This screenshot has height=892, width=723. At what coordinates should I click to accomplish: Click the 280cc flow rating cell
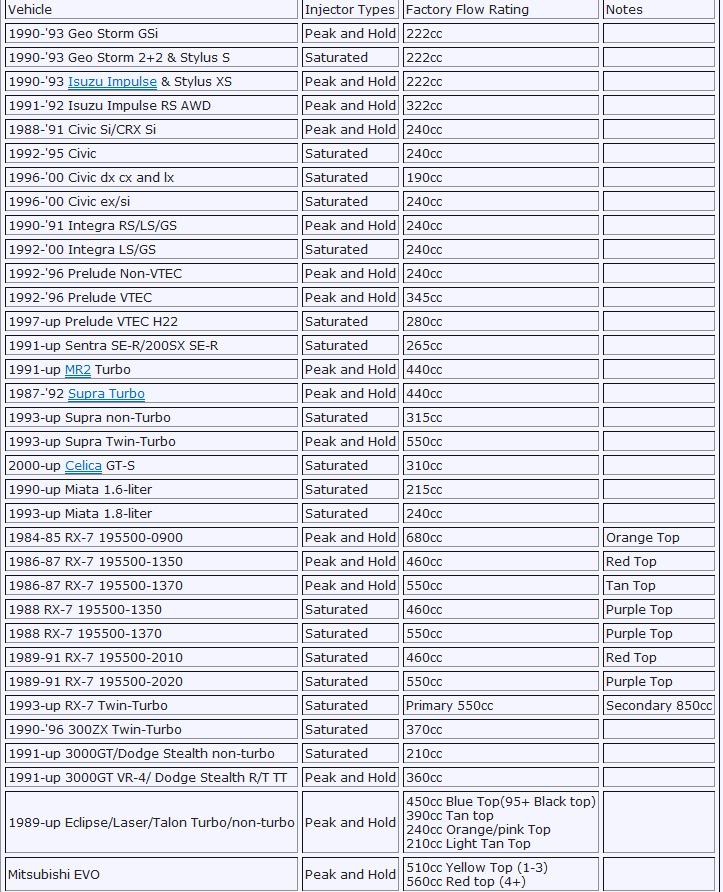point(501,321)
